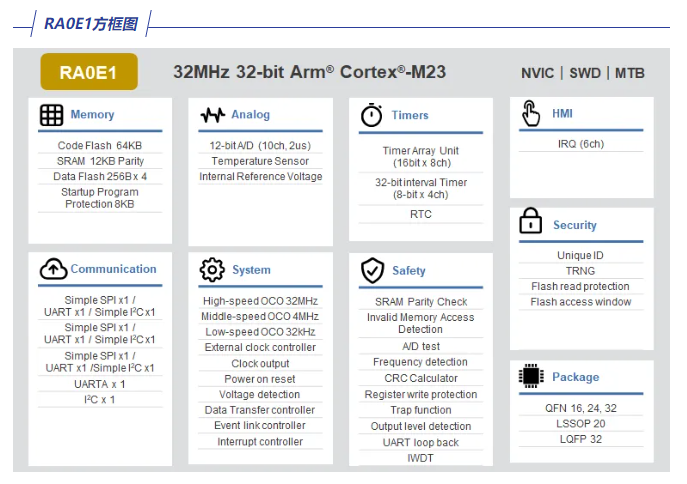Select Middle-speed OCO 4MHz row
The width and height of the screenshot is (687, 484).
tap(260, 316)
